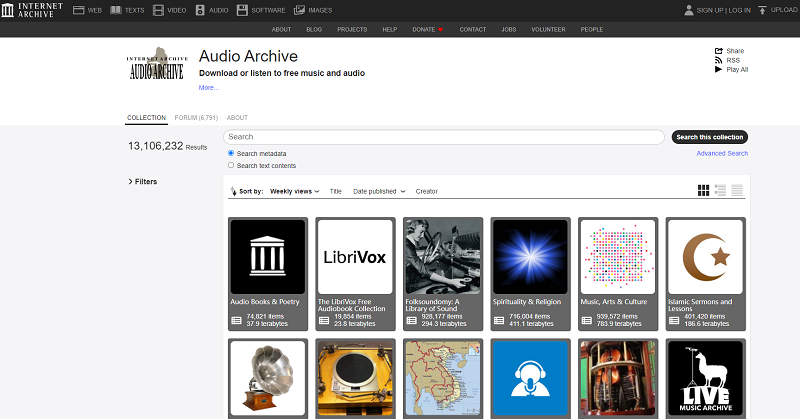Switch to compact list view

tap(737, 190)
